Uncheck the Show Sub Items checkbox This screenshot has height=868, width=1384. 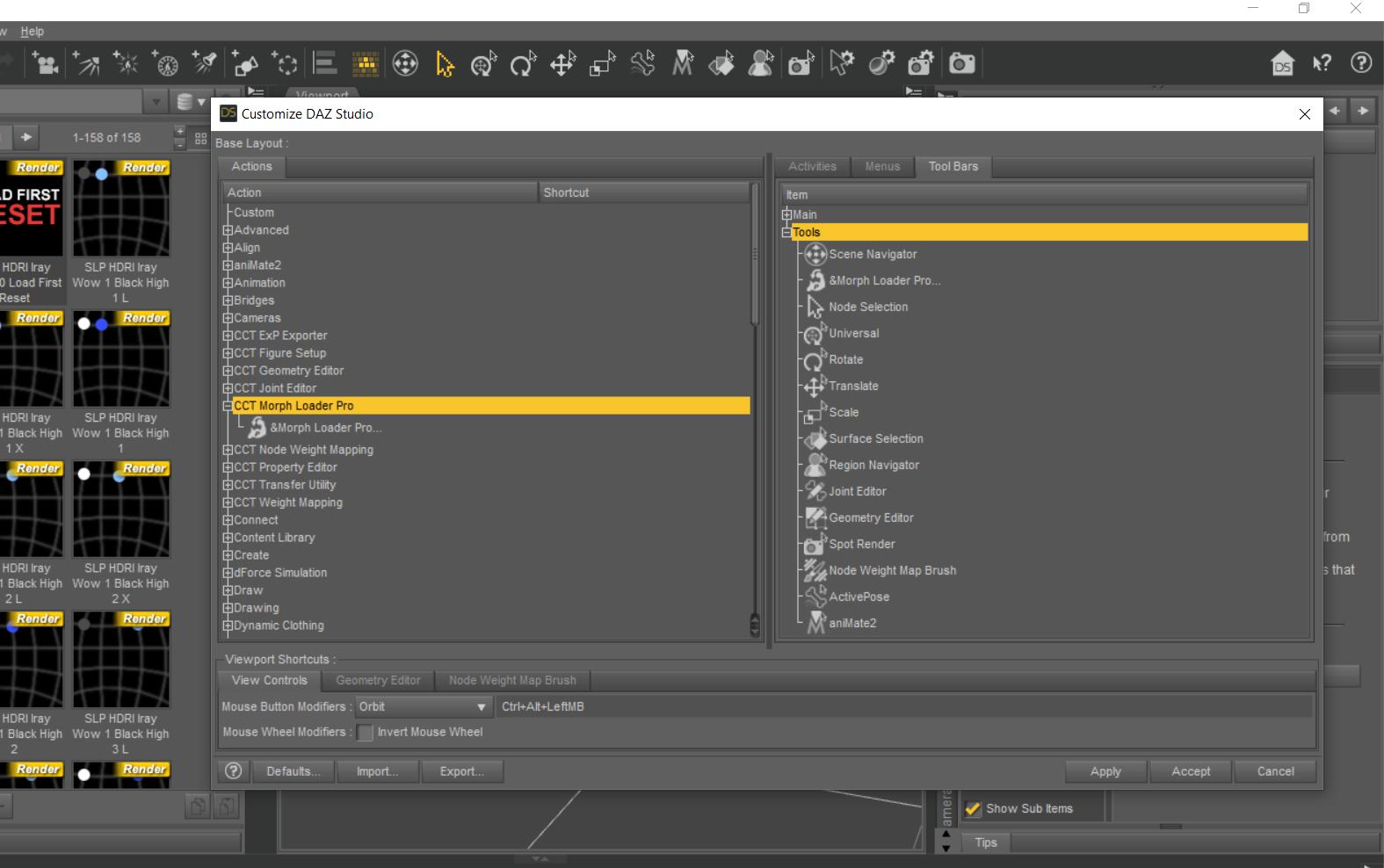click(x=973, y=809)
